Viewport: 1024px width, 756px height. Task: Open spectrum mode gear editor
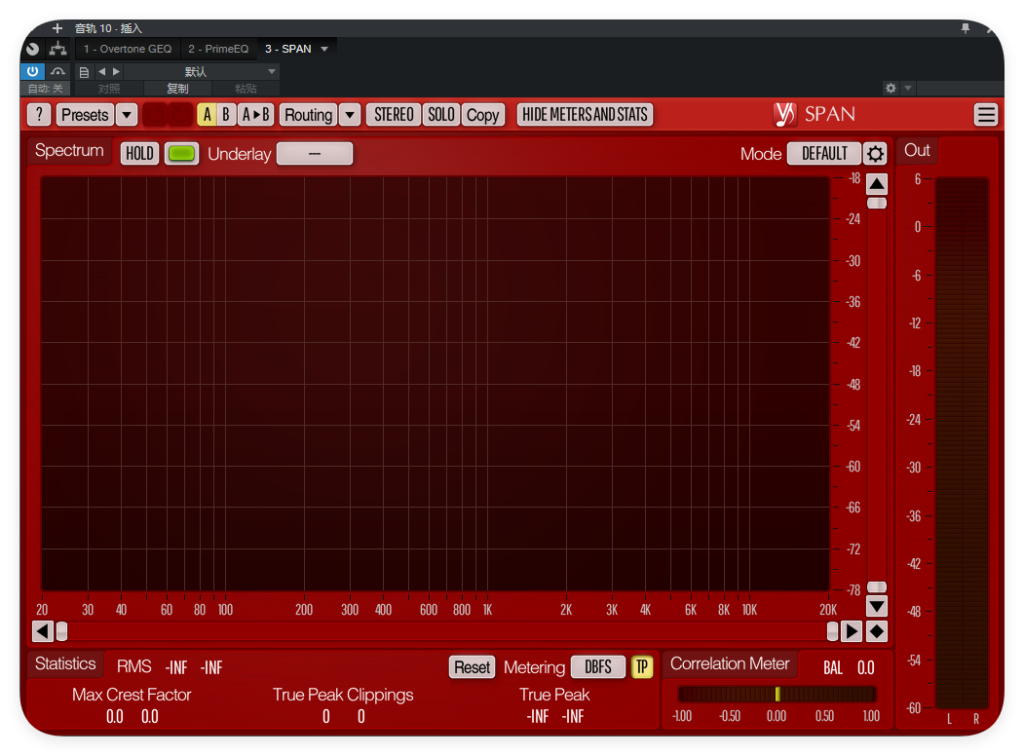(x=876, y=153)
